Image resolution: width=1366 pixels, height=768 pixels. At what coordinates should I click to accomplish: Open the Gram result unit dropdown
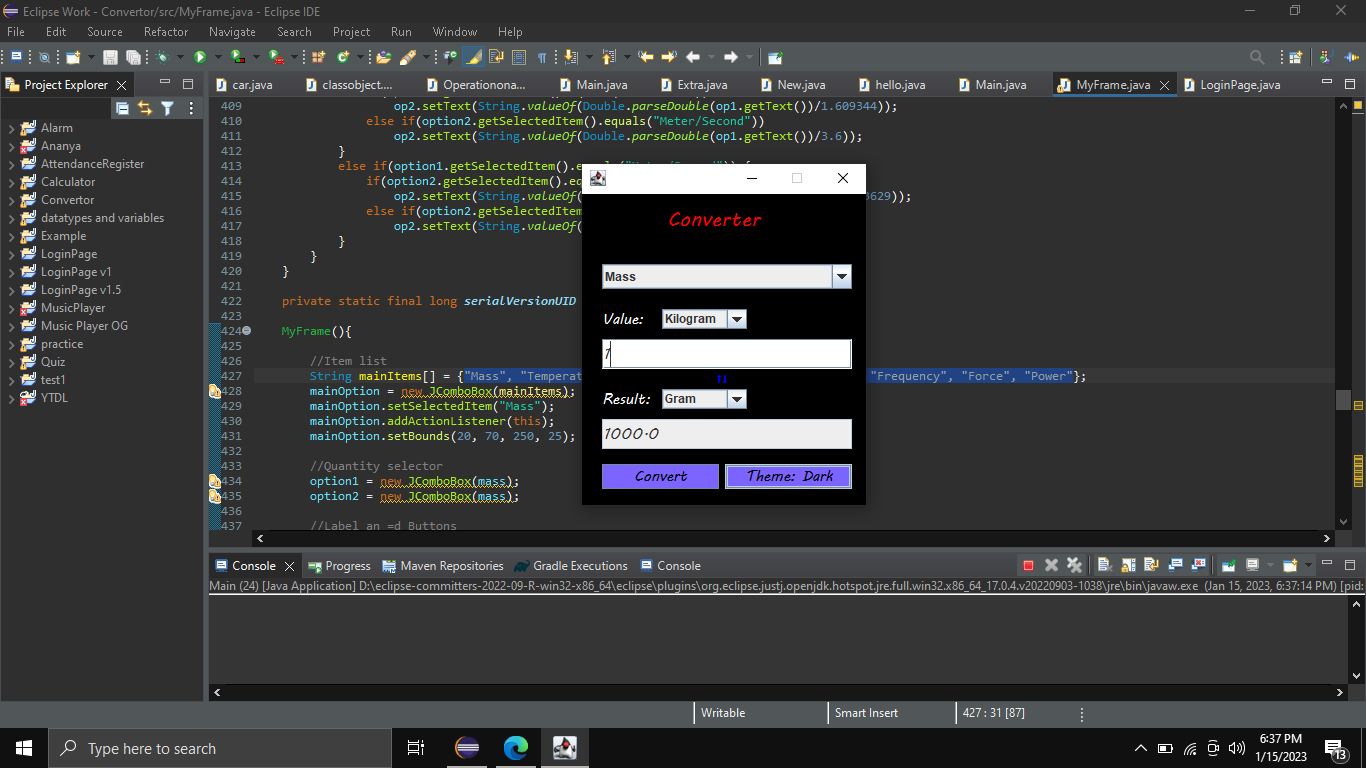(737, 399)
